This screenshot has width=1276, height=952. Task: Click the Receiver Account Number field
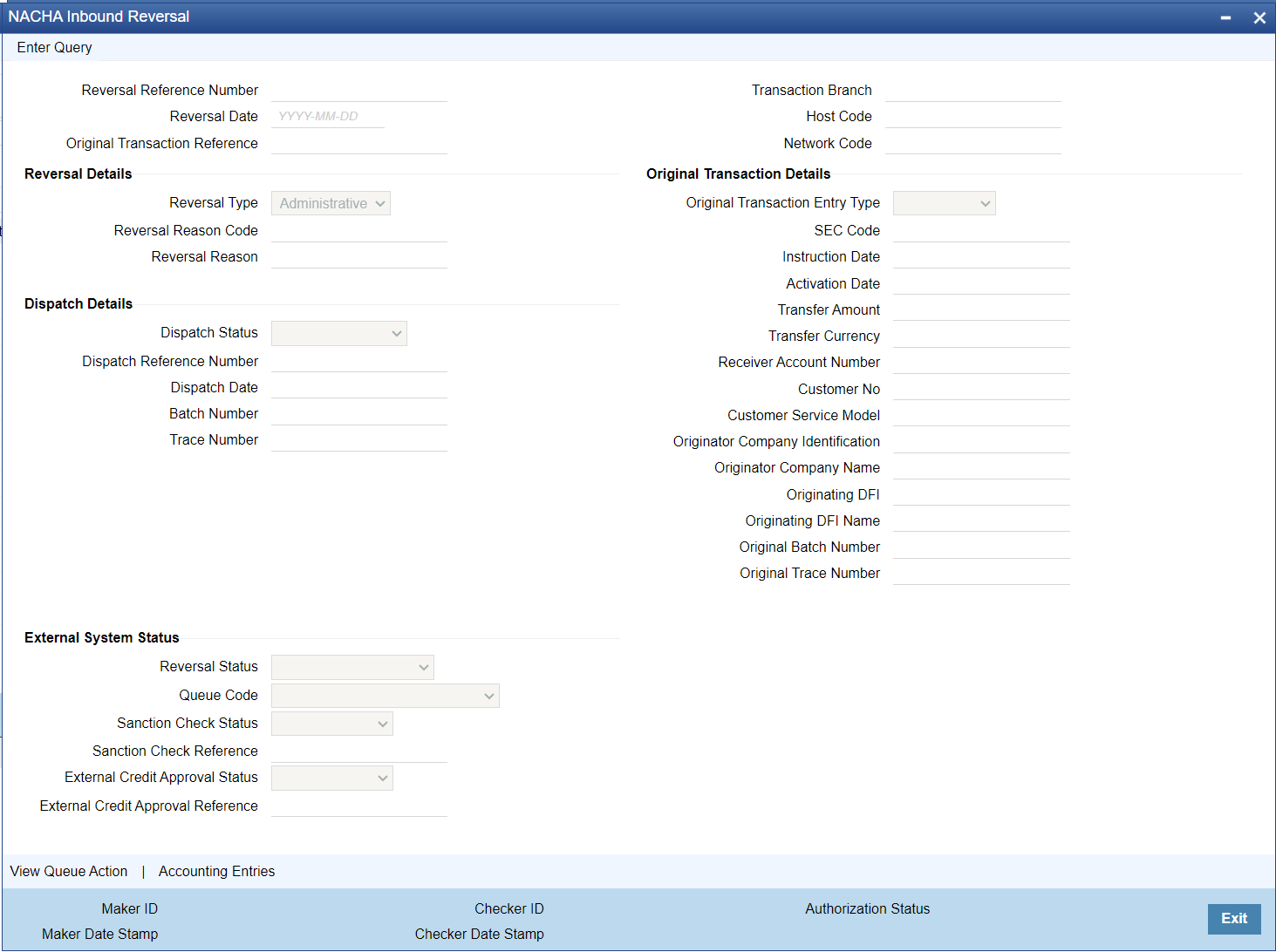coord(981,362)
